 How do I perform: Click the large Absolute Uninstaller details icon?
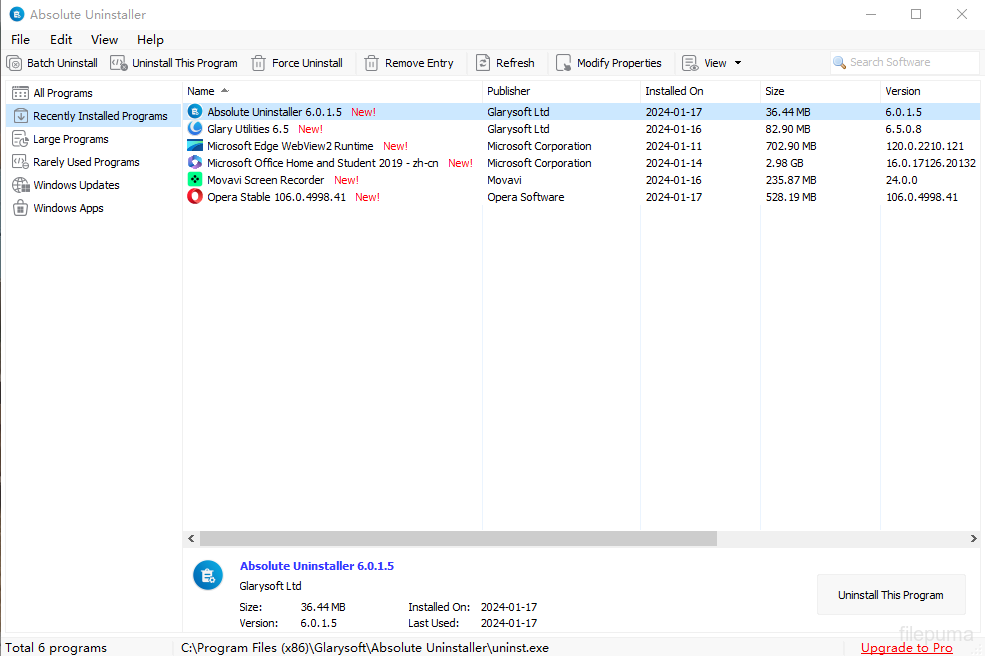click(208, 575)
